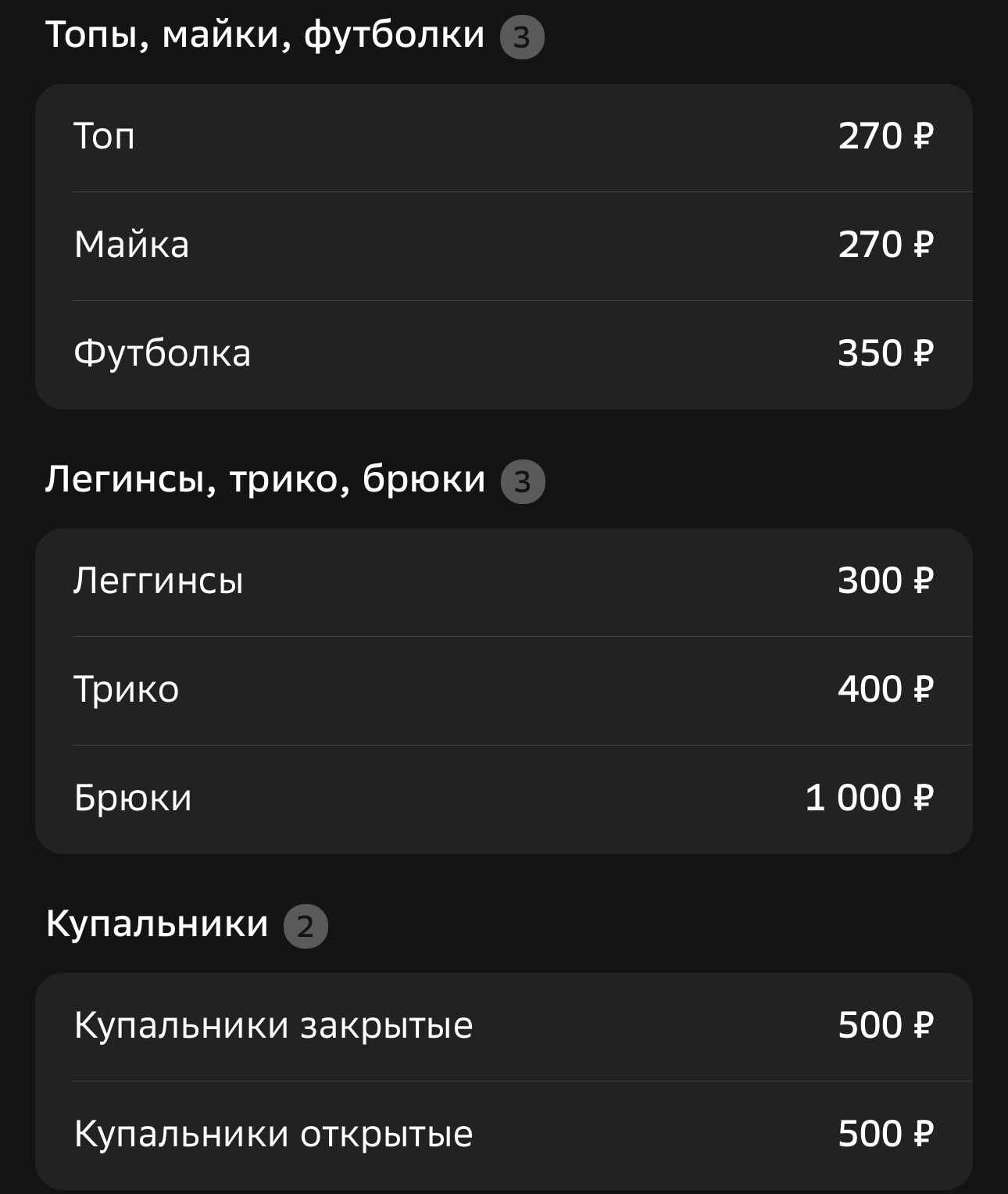
Task: Choose the Футболка item
Action: [x=504, y=355]
